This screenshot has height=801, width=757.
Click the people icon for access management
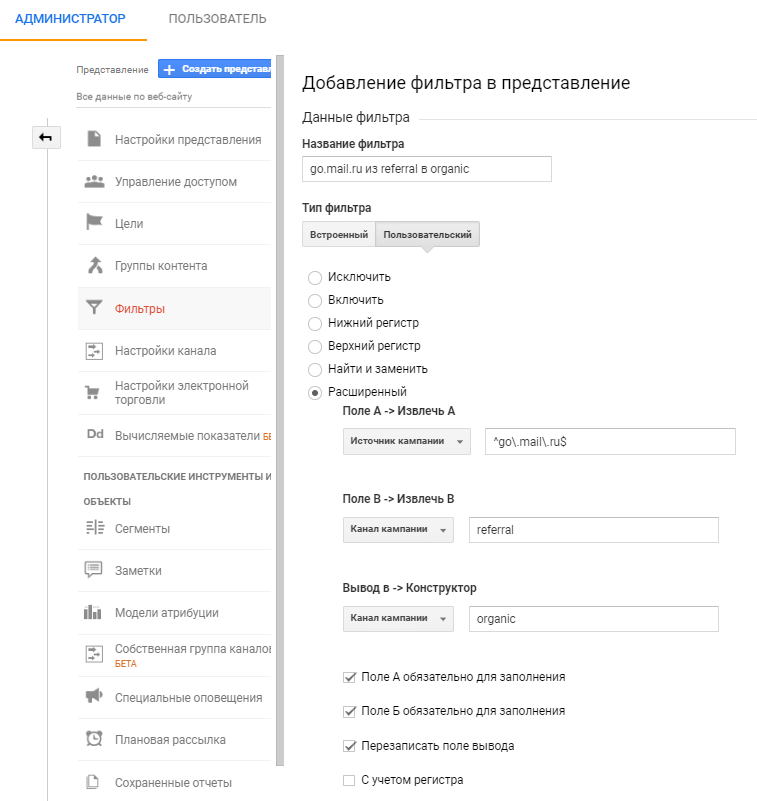[x=94, y=181]
